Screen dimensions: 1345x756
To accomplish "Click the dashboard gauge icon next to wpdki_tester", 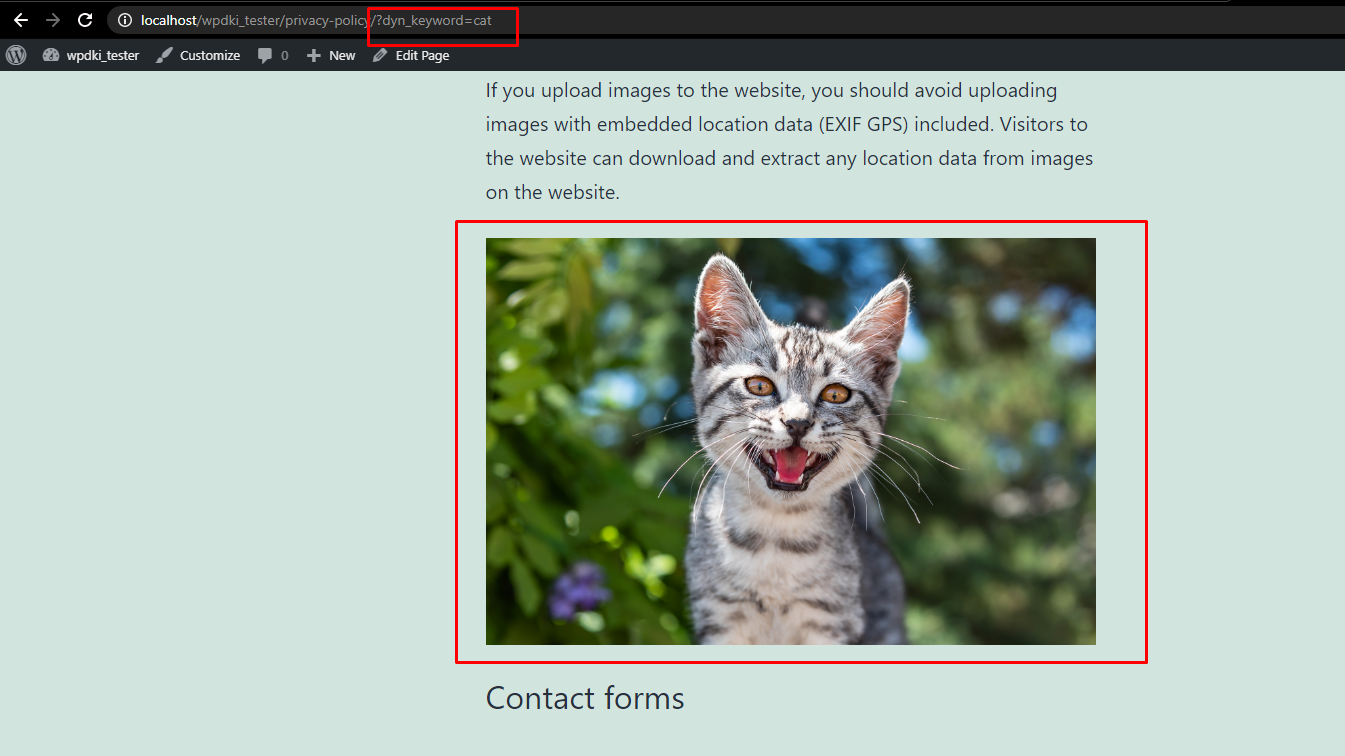I will click(x=51, y=55).
